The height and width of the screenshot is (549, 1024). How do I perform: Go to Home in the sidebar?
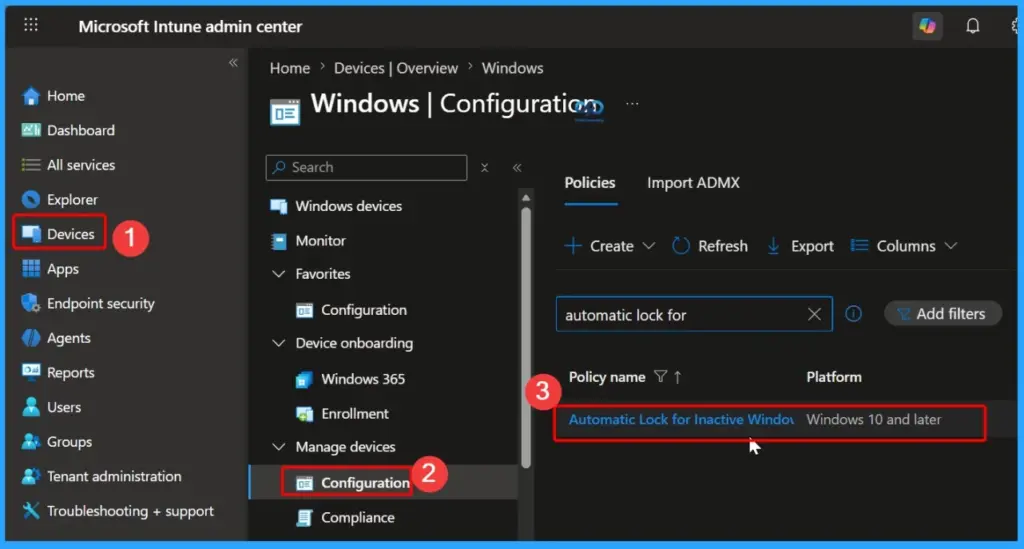coord(66,96)
